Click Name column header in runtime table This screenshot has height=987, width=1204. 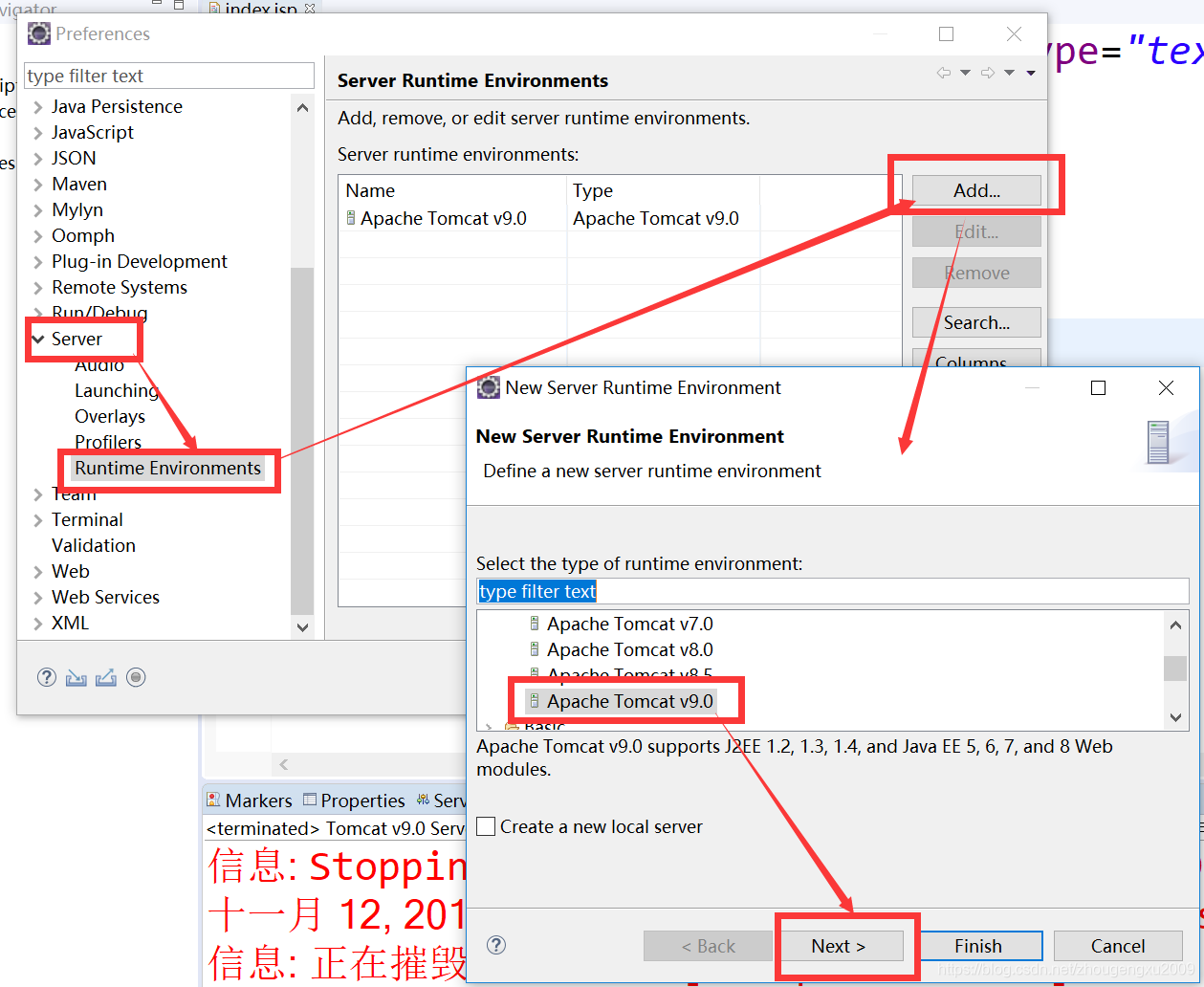tap(453, 190)
